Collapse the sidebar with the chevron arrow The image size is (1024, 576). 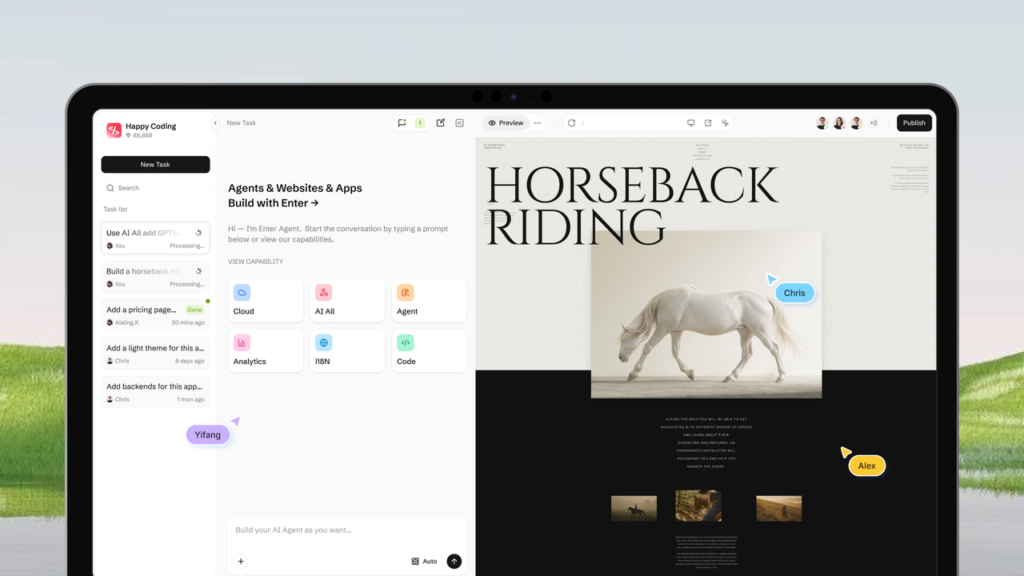pyautogui.click(x=215, y=123)
